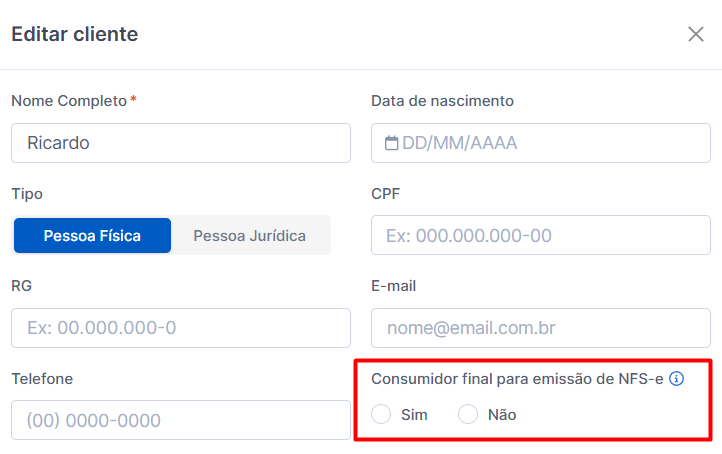Click the Telefone label text

click(x=42, y=378)
